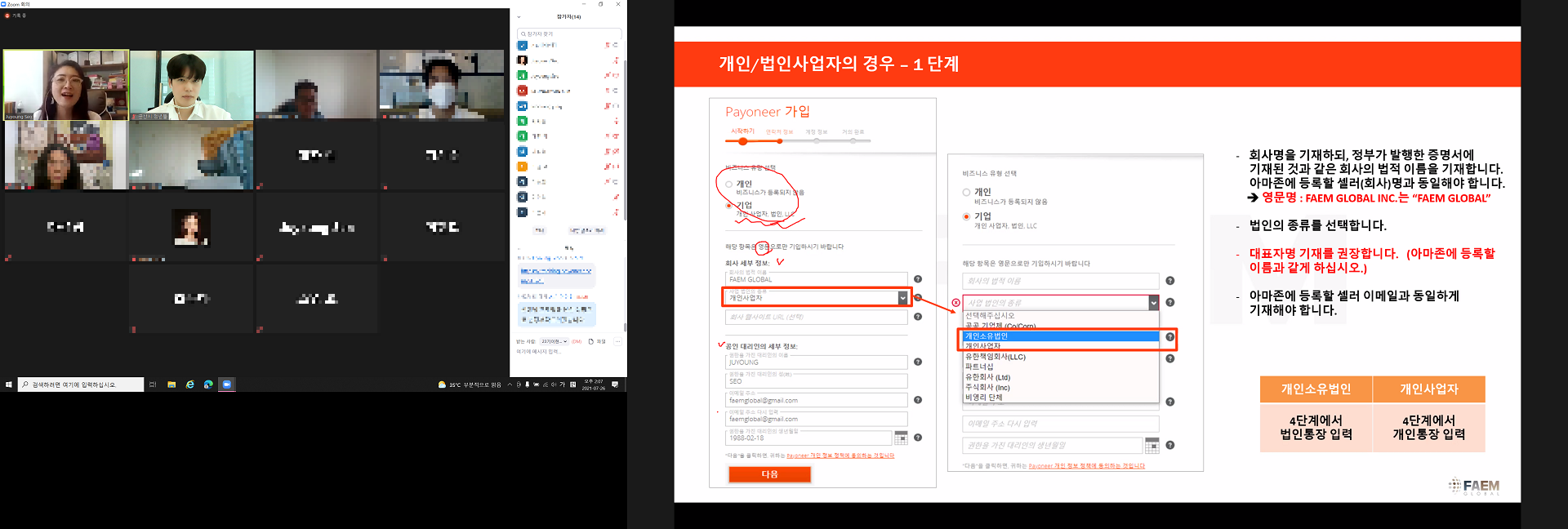The image size is (1568, 529).
Task: Click the Korean IME 가 indicator
Action: click(x=562, y=385)
